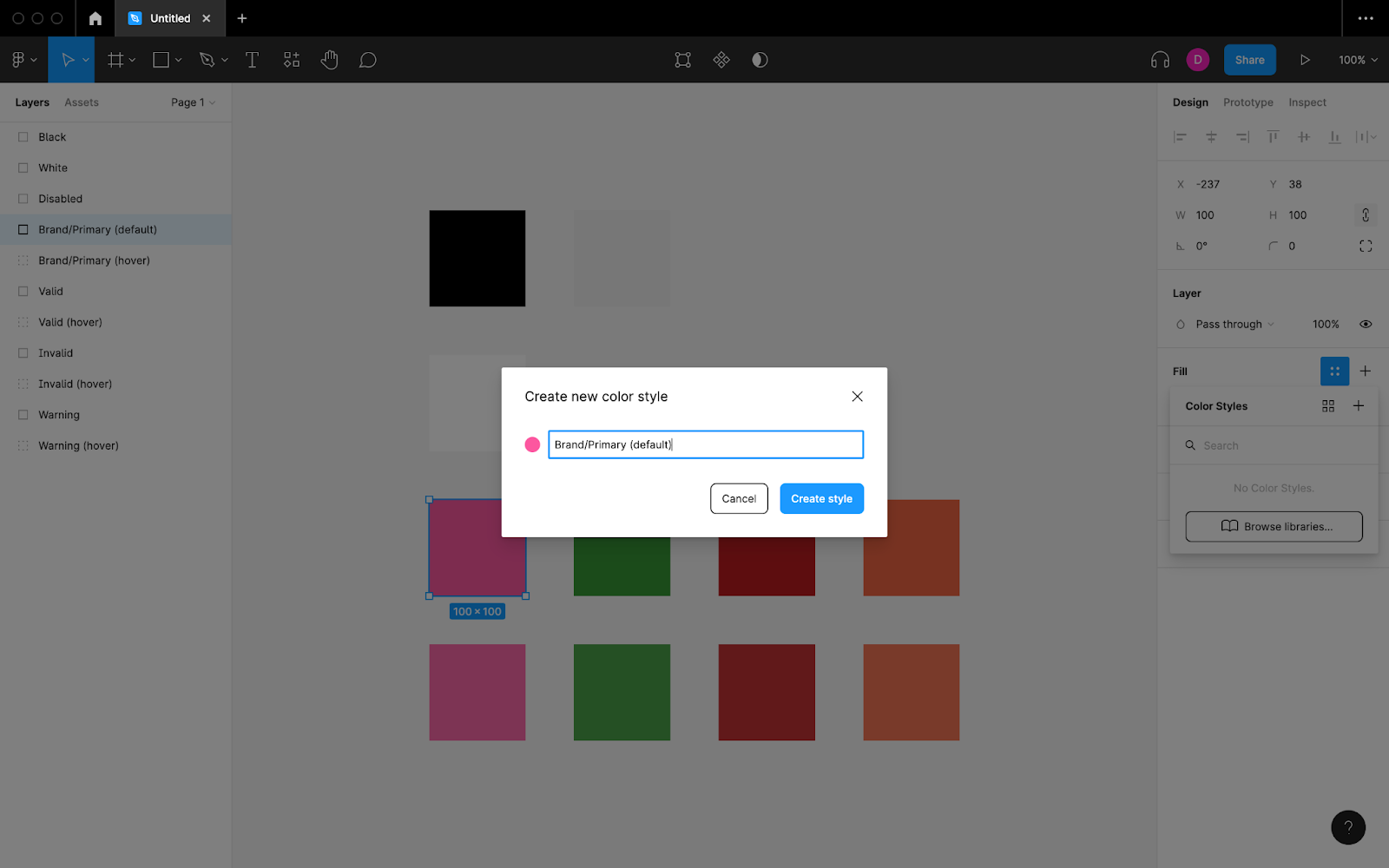Switch to the Assets tab

82,102
